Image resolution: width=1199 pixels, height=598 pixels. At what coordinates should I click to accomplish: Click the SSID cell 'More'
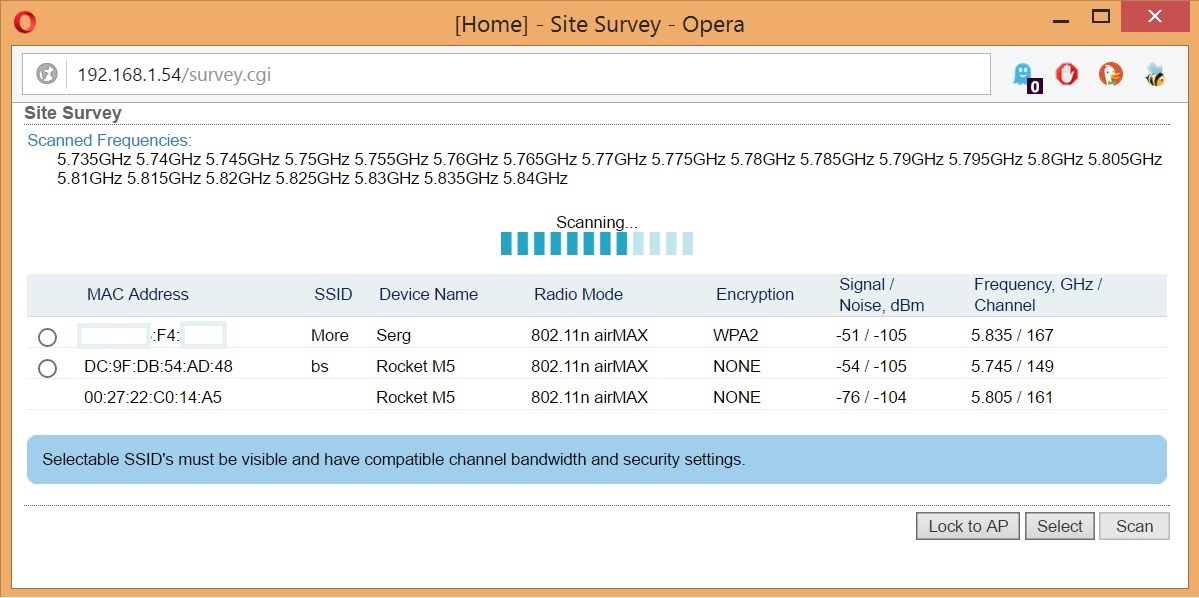[330, 336]
